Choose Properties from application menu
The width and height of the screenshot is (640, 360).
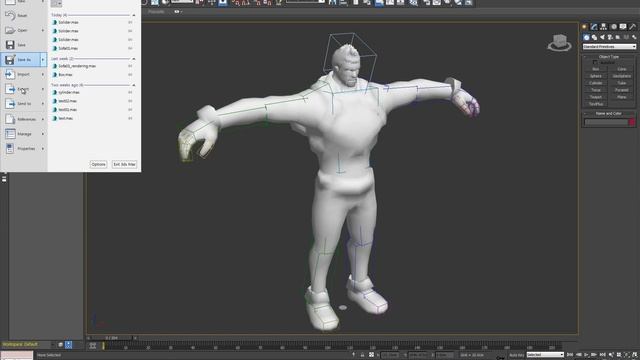point(23,149)
